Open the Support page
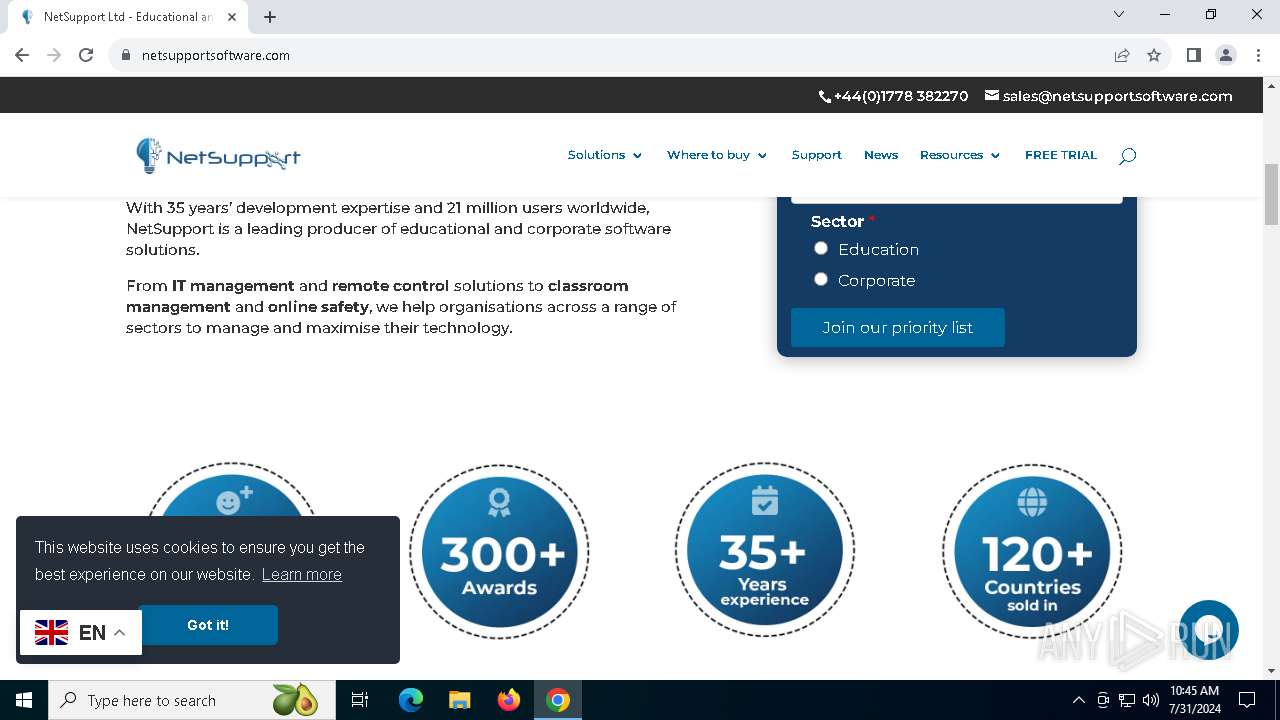 click(816, 155)
